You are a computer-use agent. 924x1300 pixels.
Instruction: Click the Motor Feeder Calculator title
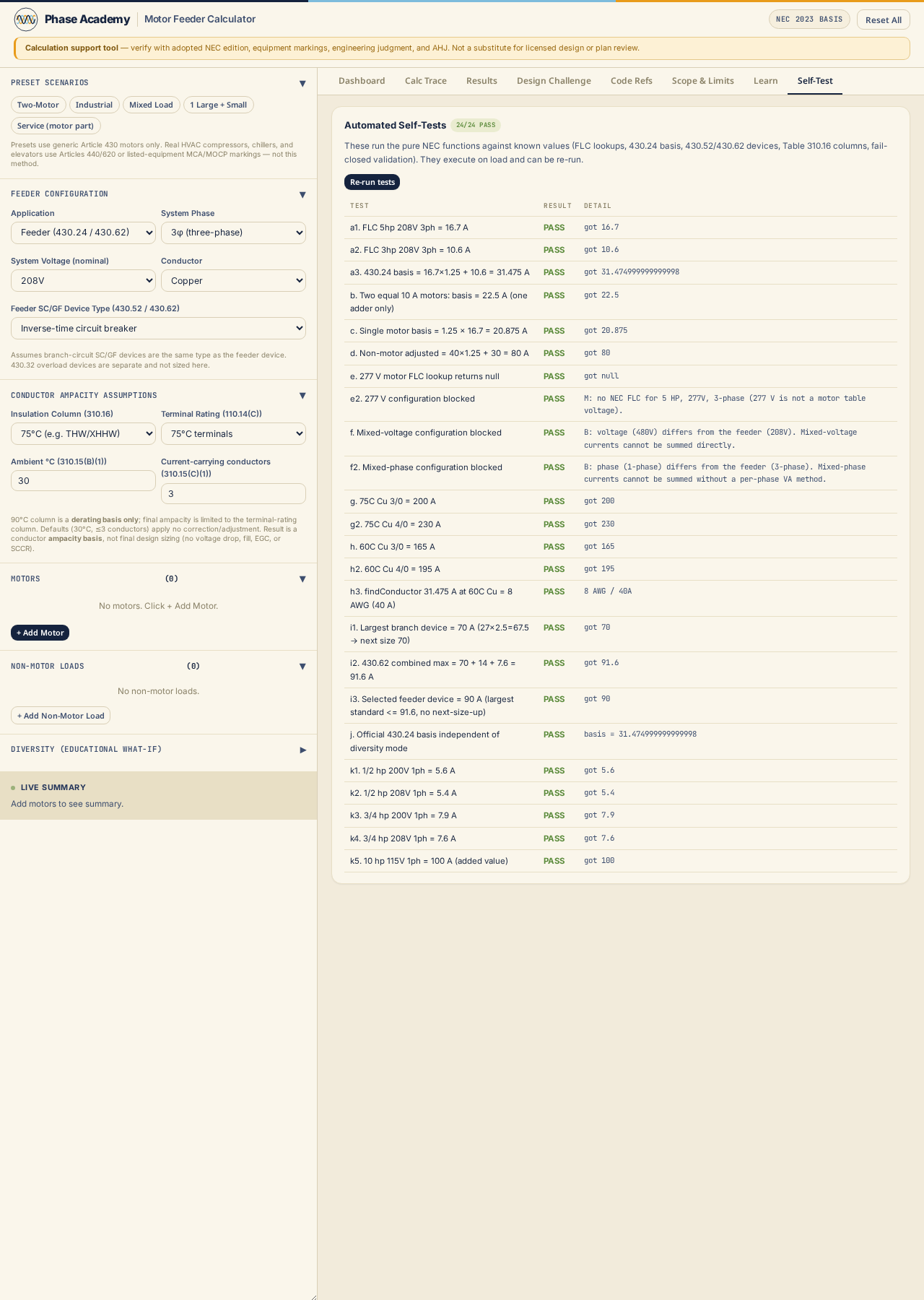point(200,19)
